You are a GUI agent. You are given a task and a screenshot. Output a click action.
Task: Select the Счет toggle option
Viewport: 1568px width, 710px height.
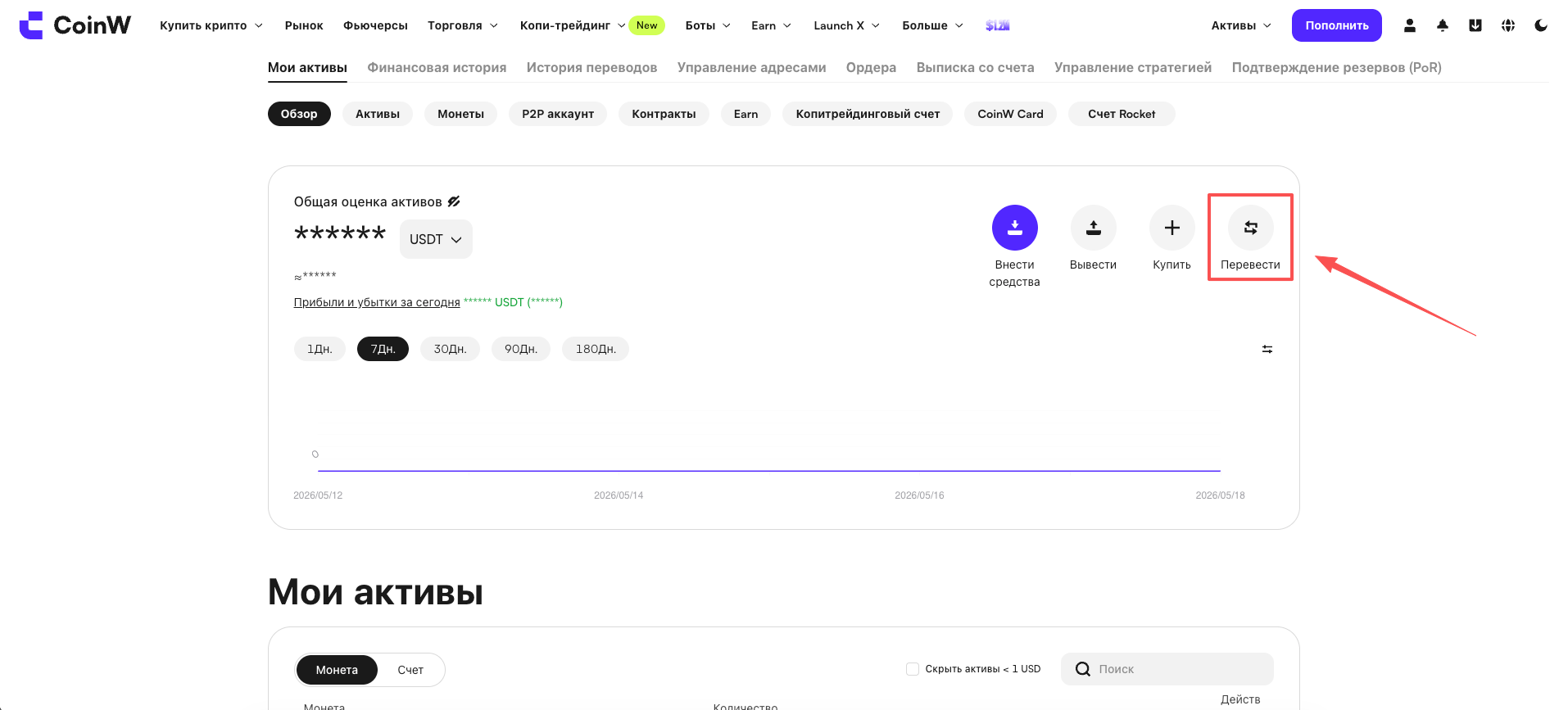[410, 670]
